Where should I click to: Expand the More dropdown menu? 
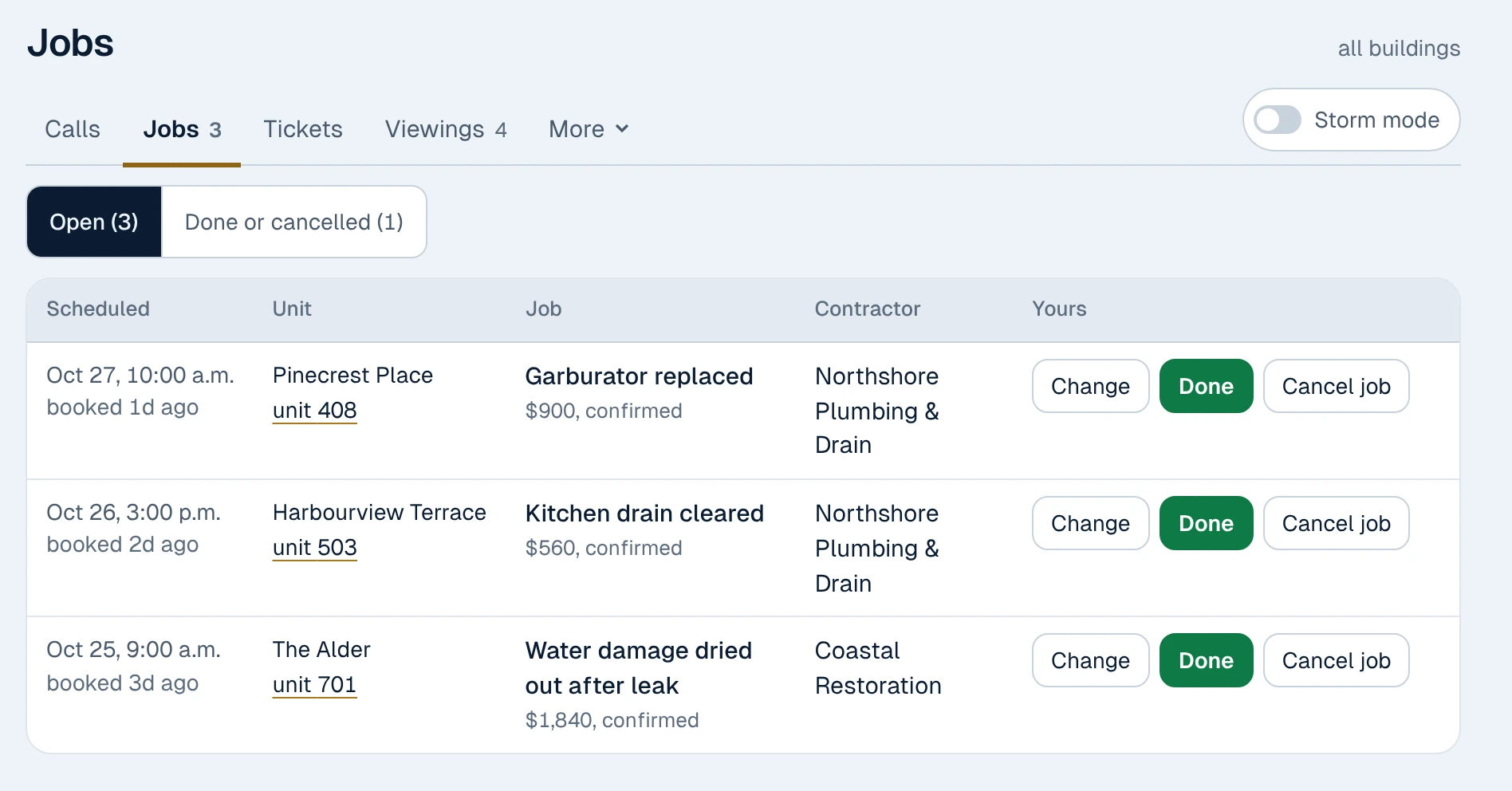(589, 129)
